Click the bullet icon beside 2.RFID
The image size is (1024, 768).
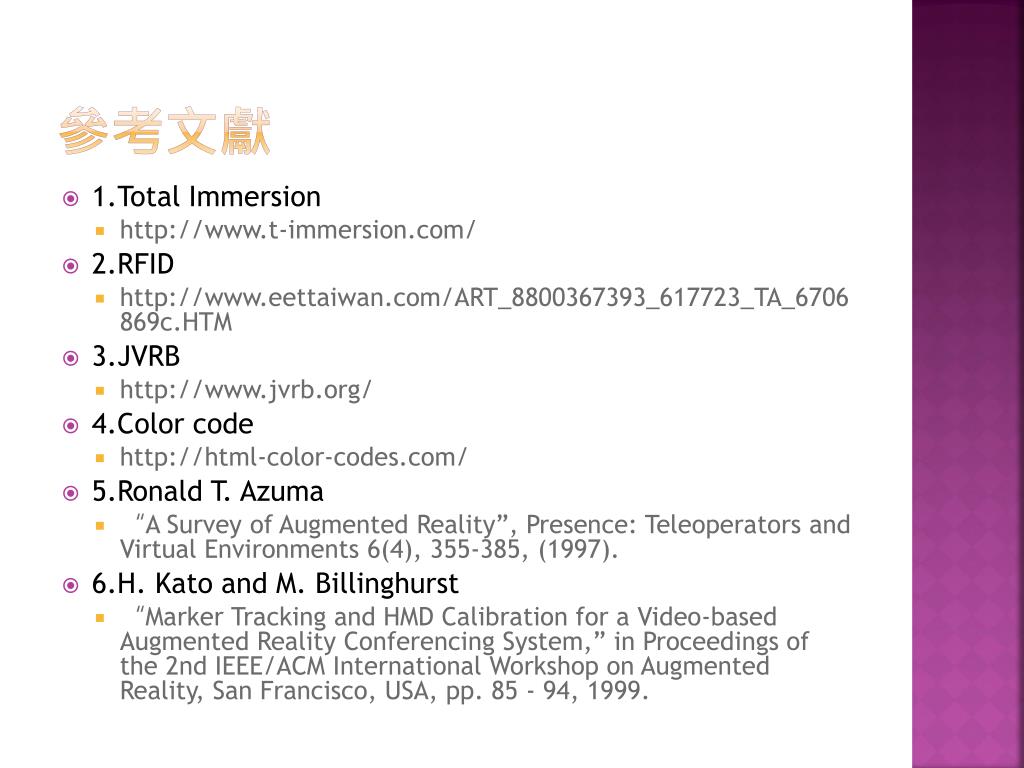tap(71, 266)
